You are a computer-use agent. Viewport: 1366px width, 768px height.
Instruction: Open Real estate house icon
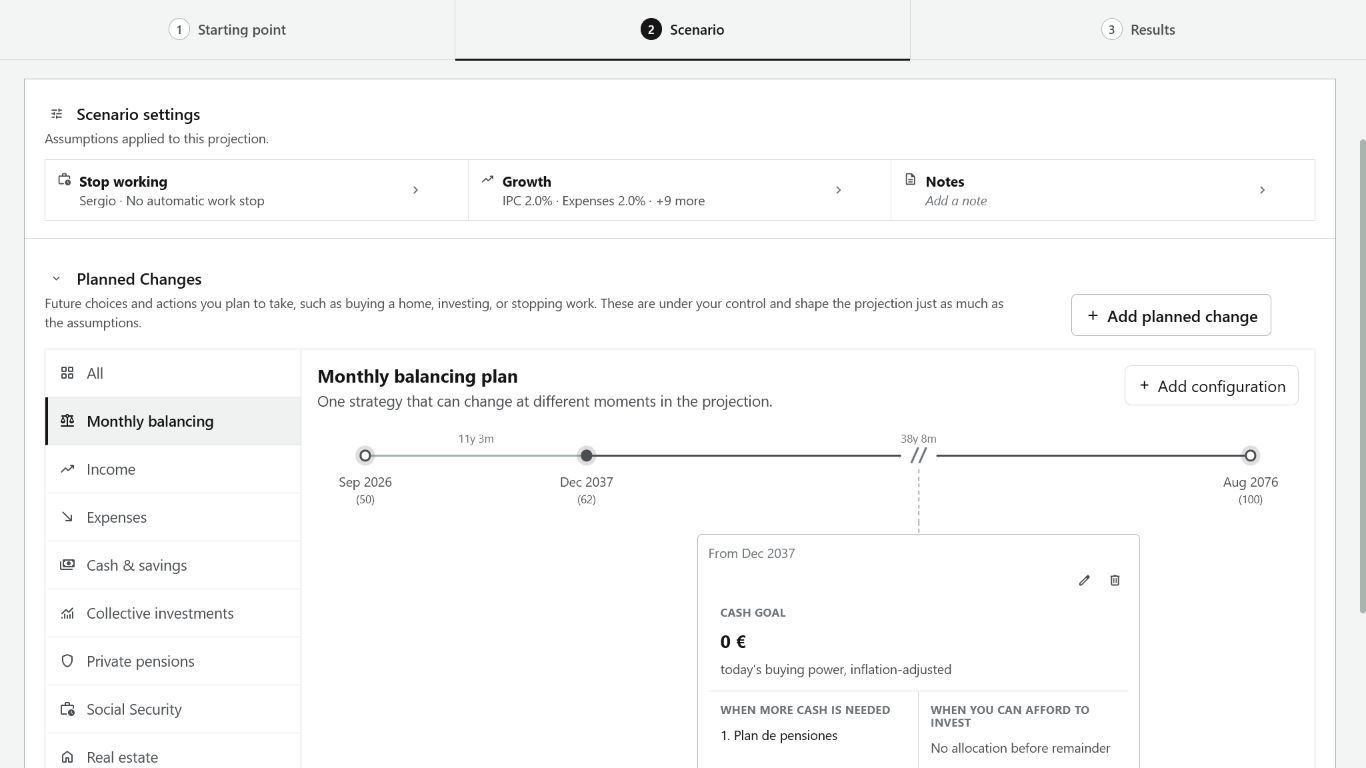(x=67, y=757)
